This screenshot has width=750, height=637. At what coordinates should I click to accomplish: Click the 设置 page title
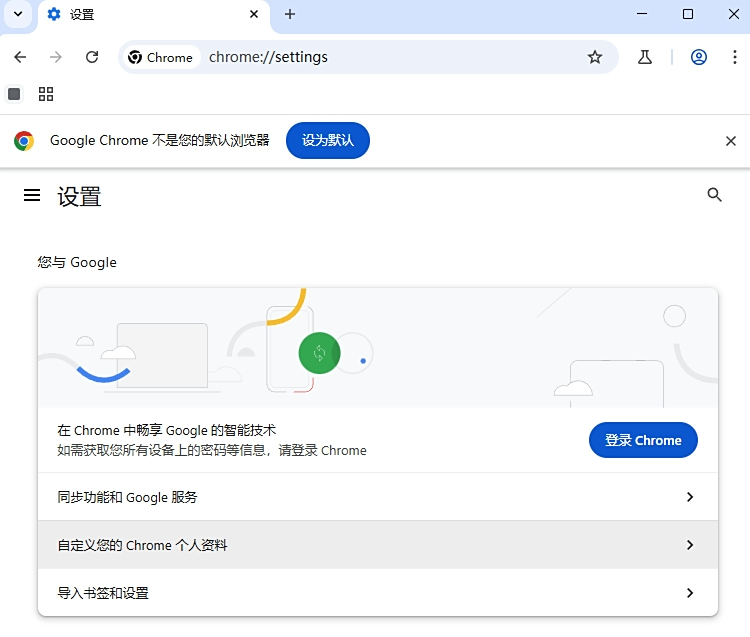pyautogui.click(x=79, y=197)
